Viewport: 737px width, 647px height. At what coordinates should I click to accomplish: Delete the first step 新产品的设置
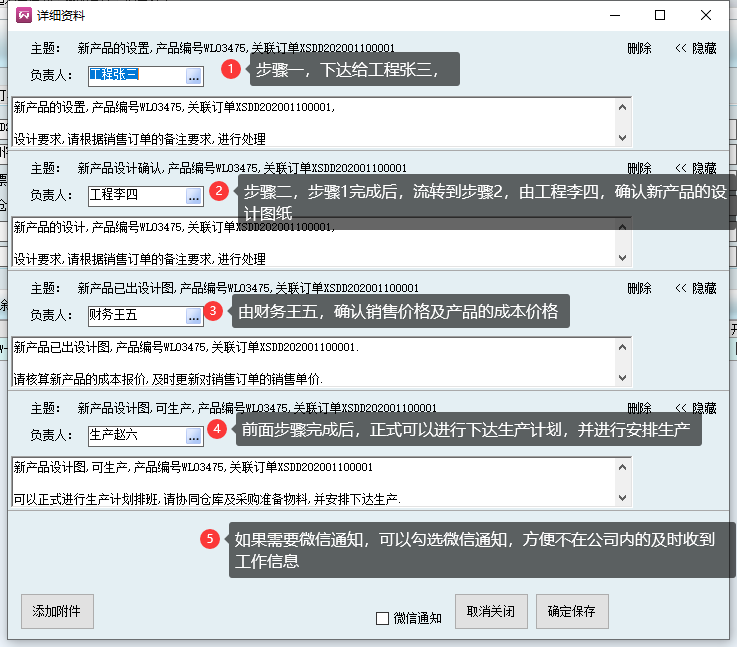click(639, 48)
